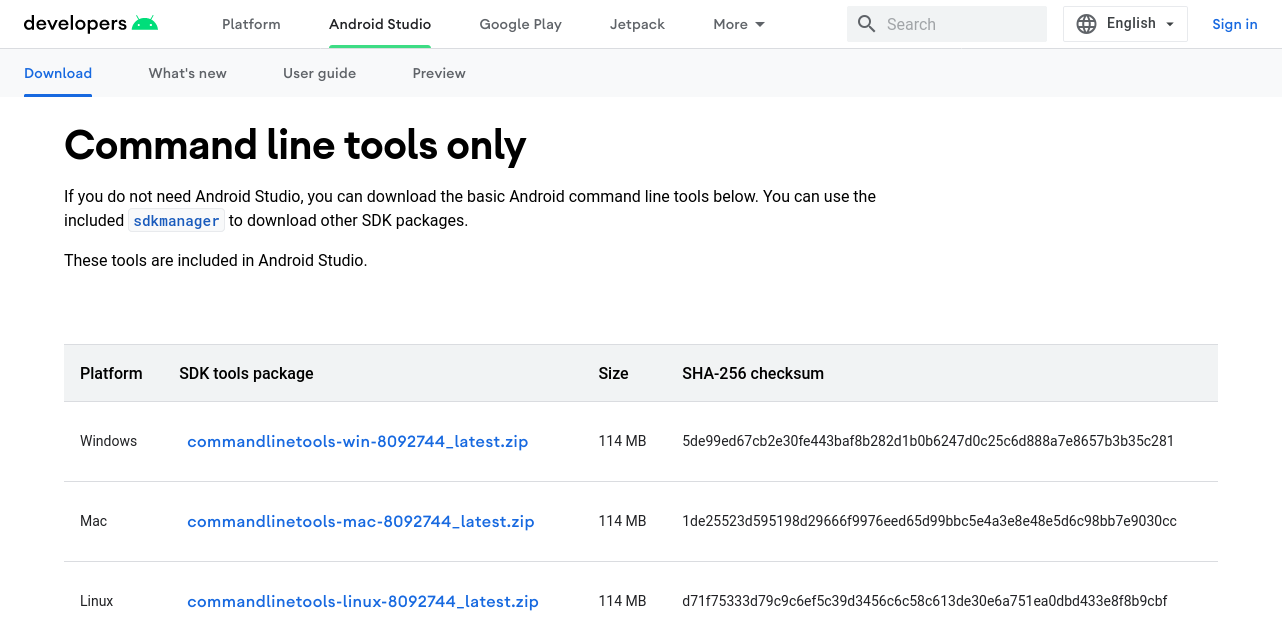Open the Preview tab
The width and height of the screenshot is (1282, 627).
pyautogui.click(x=439, y=73)
